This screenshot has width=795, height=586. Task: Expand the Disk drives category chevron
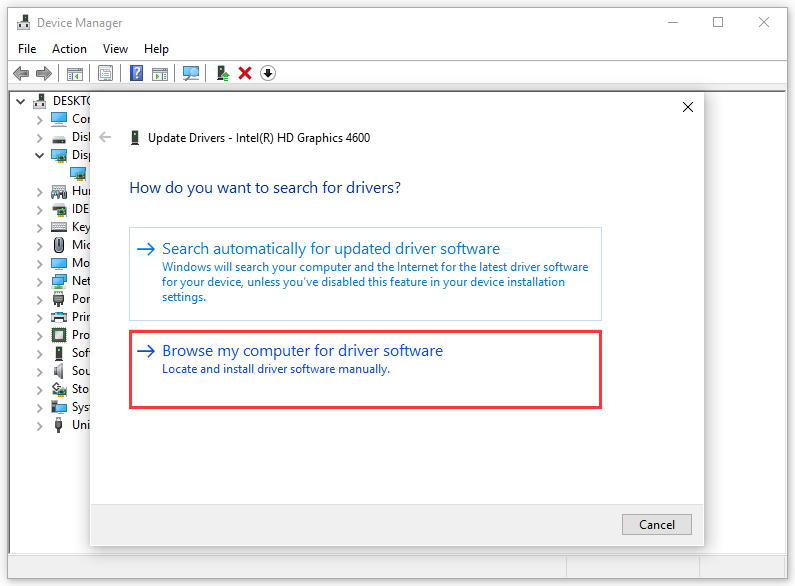(40, 138)
